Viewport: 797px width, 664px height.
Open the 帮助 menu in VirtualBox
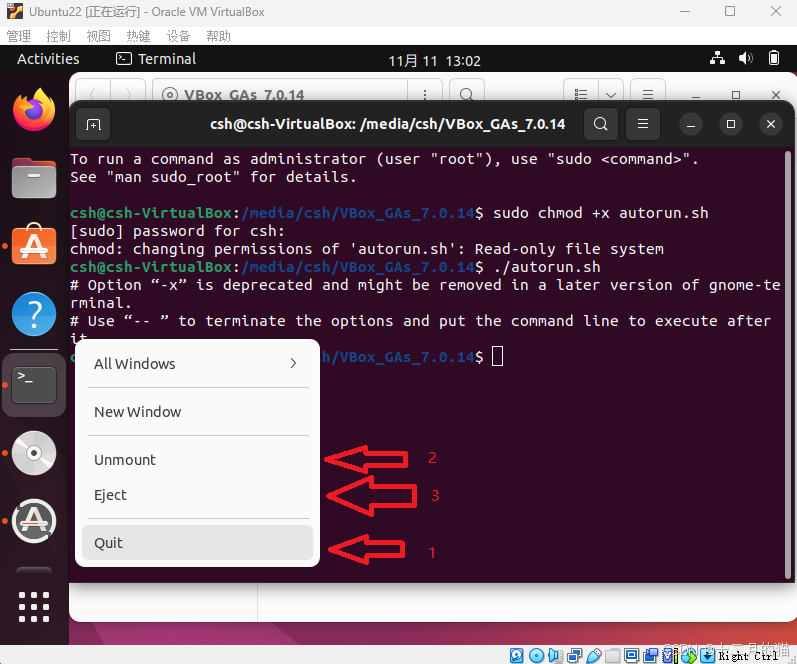[x=218, y=36]
